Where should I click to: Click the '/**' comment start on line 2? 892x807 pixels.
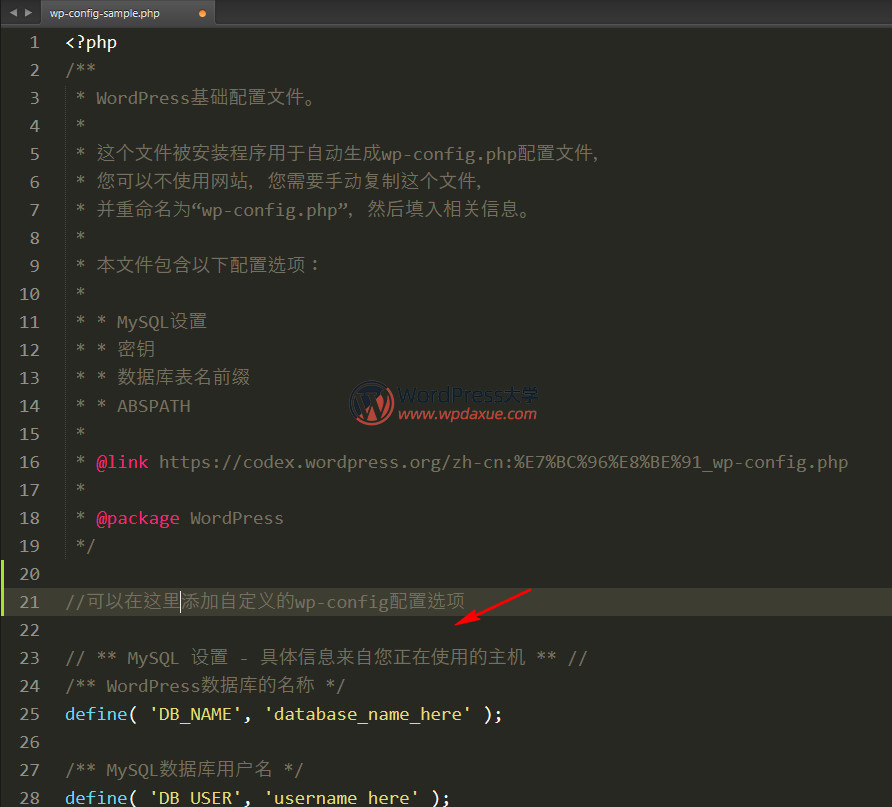80,70
